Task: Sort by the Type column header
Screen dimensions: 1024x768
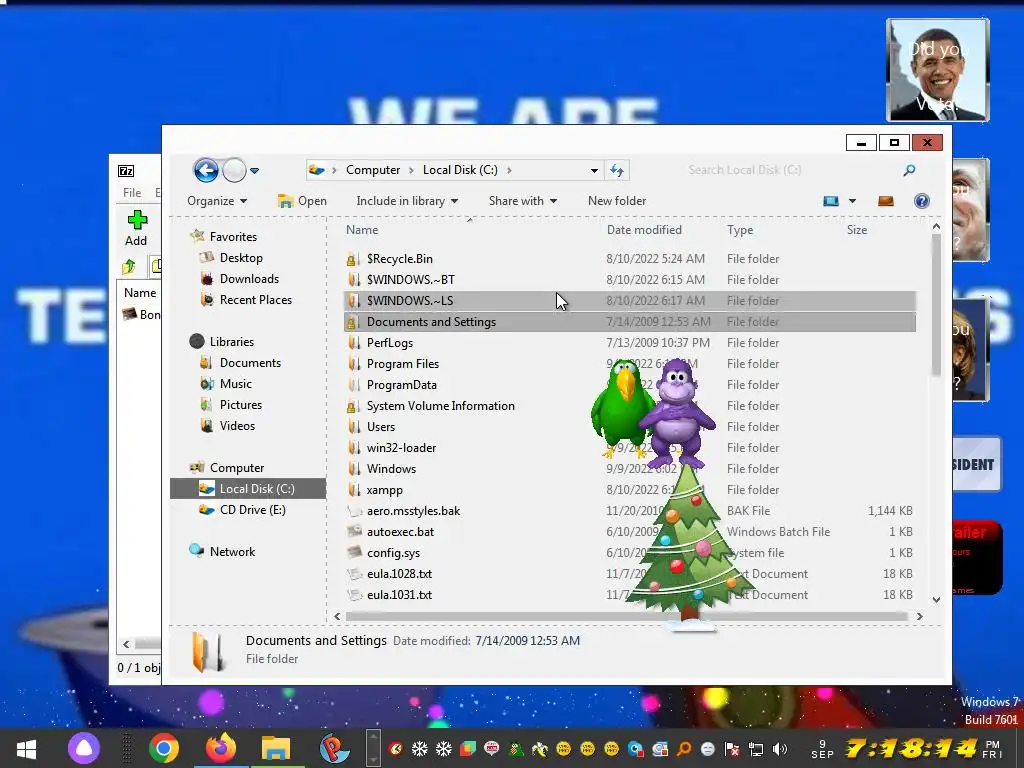Action: [x=740, y=230]
